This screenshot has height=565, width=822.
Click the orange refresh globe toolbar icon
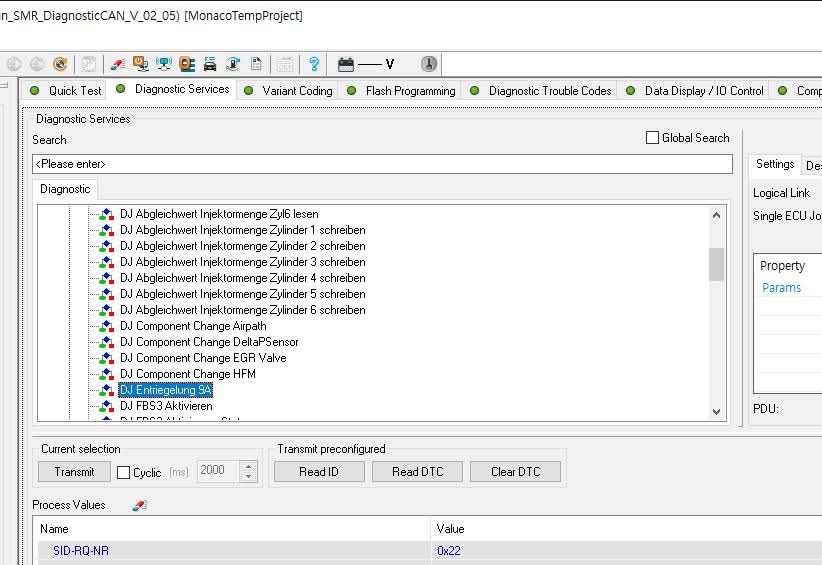click(x=60, y=64)
